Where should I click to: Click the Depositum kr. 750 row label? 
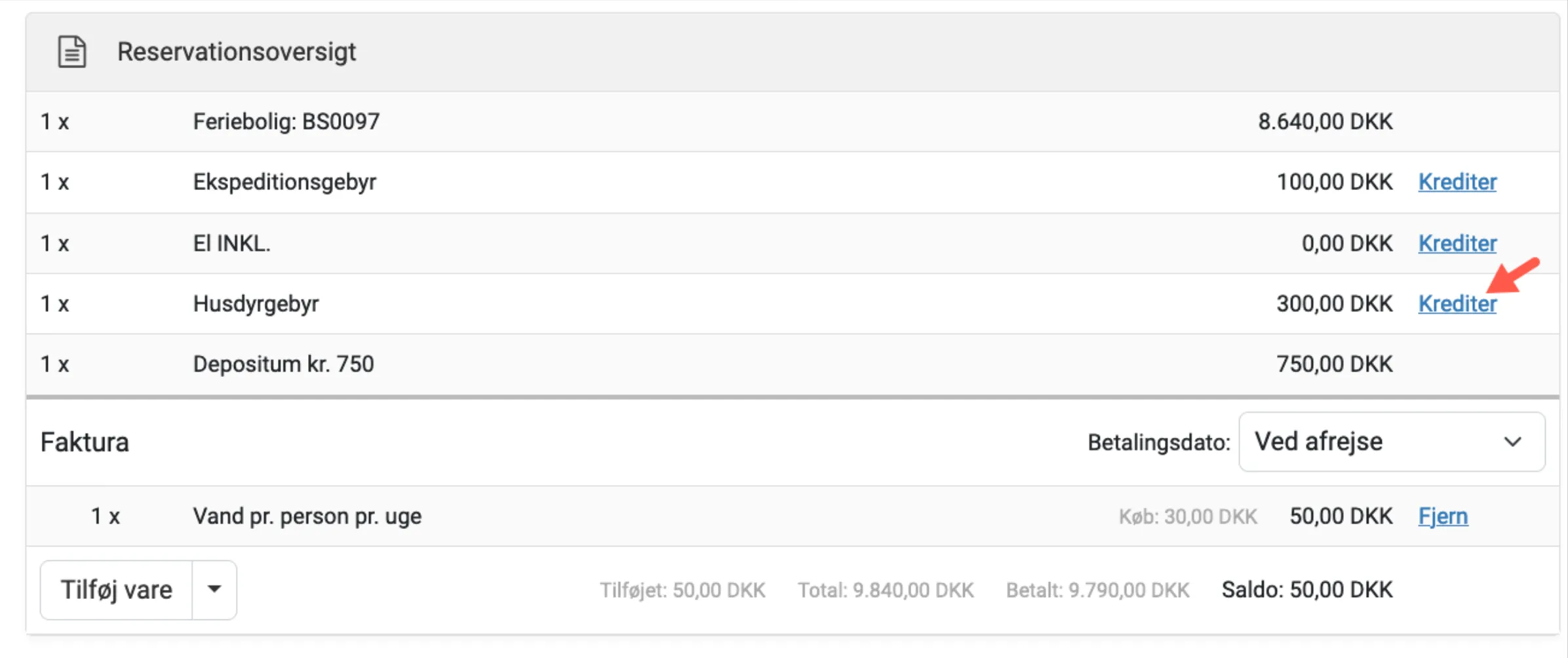click(283, 364)
